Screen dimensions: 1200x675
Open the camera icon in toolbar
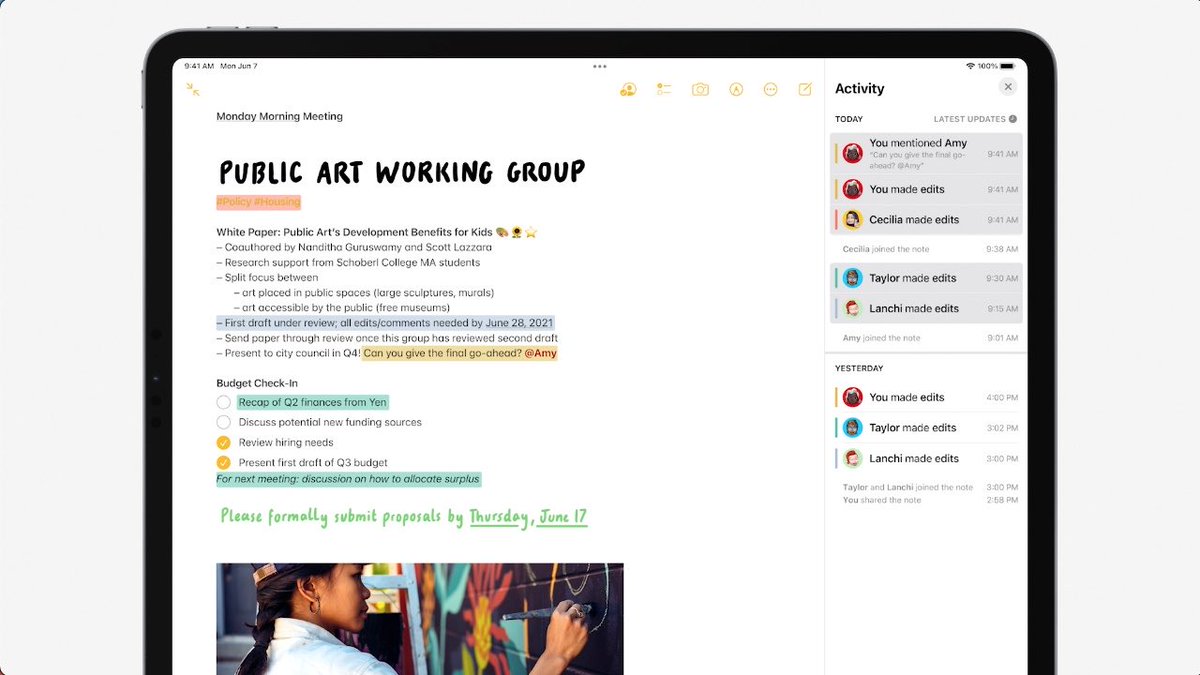click(x=700, y=89)
